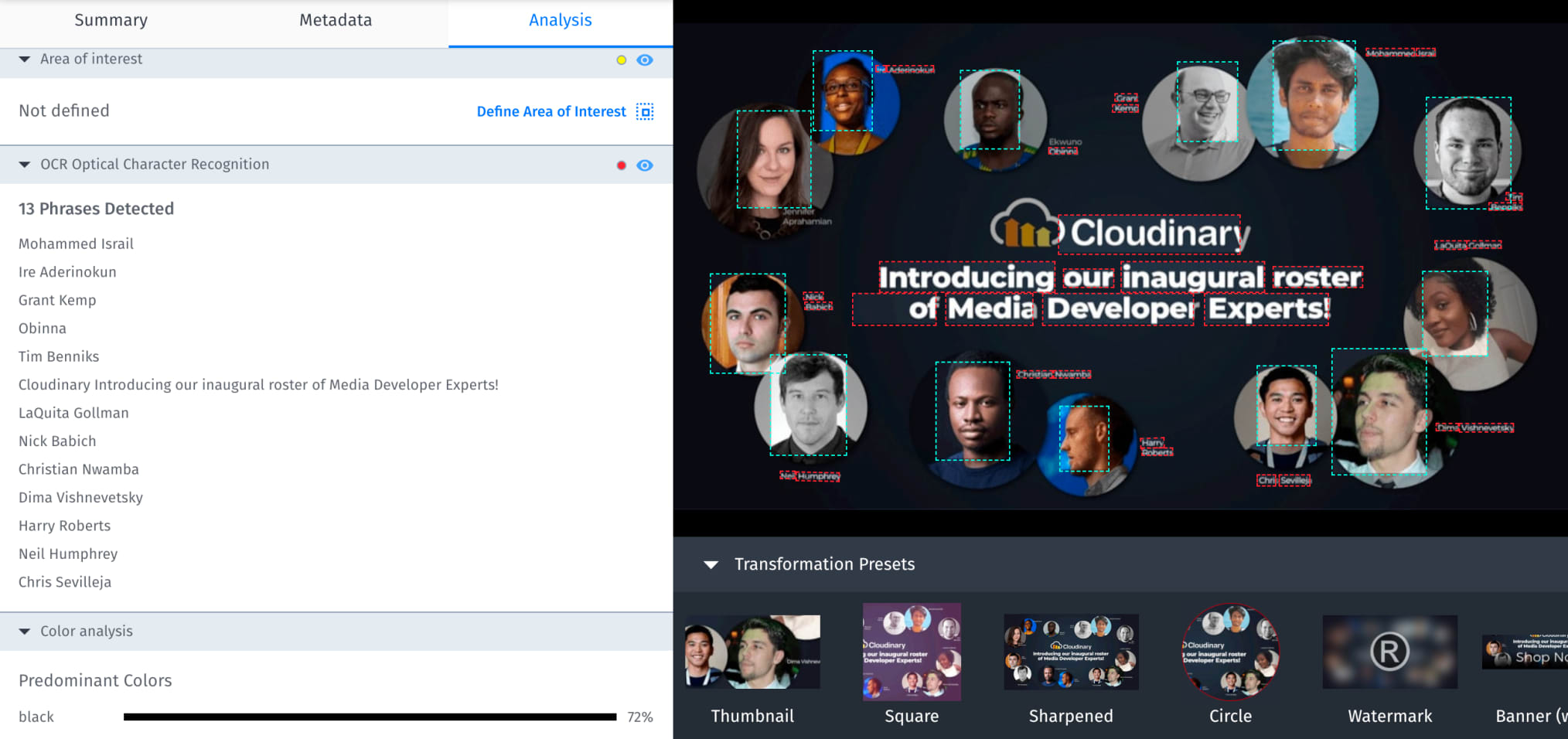The height and width of the screenshot is (739, 1568).
Task: Click Tim Benniks' face box in preview
Action: pyautogui.click(x=1468, y=153)
